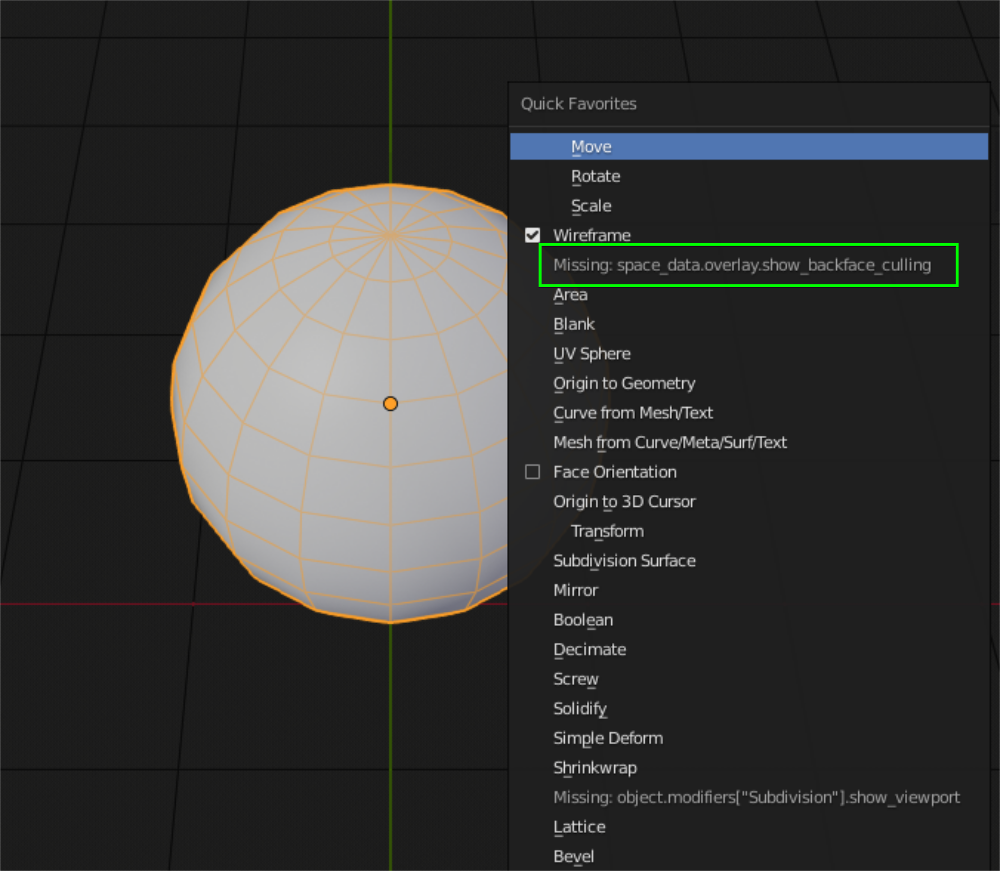The image size is (1000, 871).
Task: Add the Bevel modifier
Action: click(x=749, y=856)
